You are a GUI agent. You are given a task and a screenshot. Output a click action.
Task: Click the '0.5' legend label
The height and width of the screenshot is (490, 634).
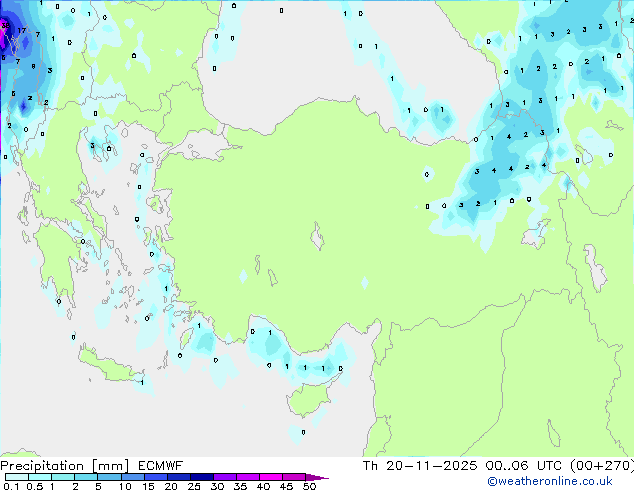point(34,486)
